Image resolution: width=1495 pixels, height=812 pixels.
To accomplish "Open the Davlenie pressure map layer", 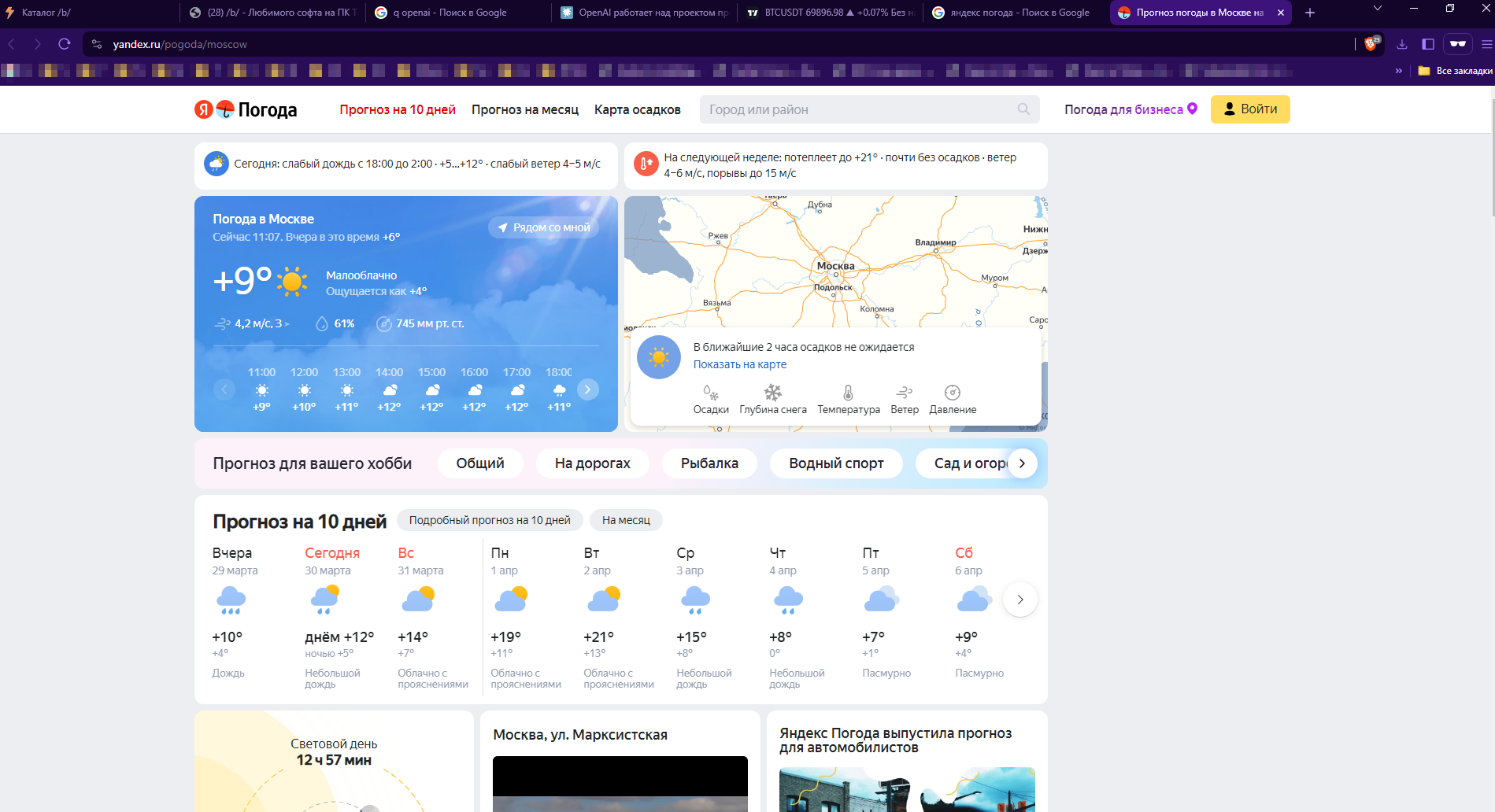I will (953, 399).
